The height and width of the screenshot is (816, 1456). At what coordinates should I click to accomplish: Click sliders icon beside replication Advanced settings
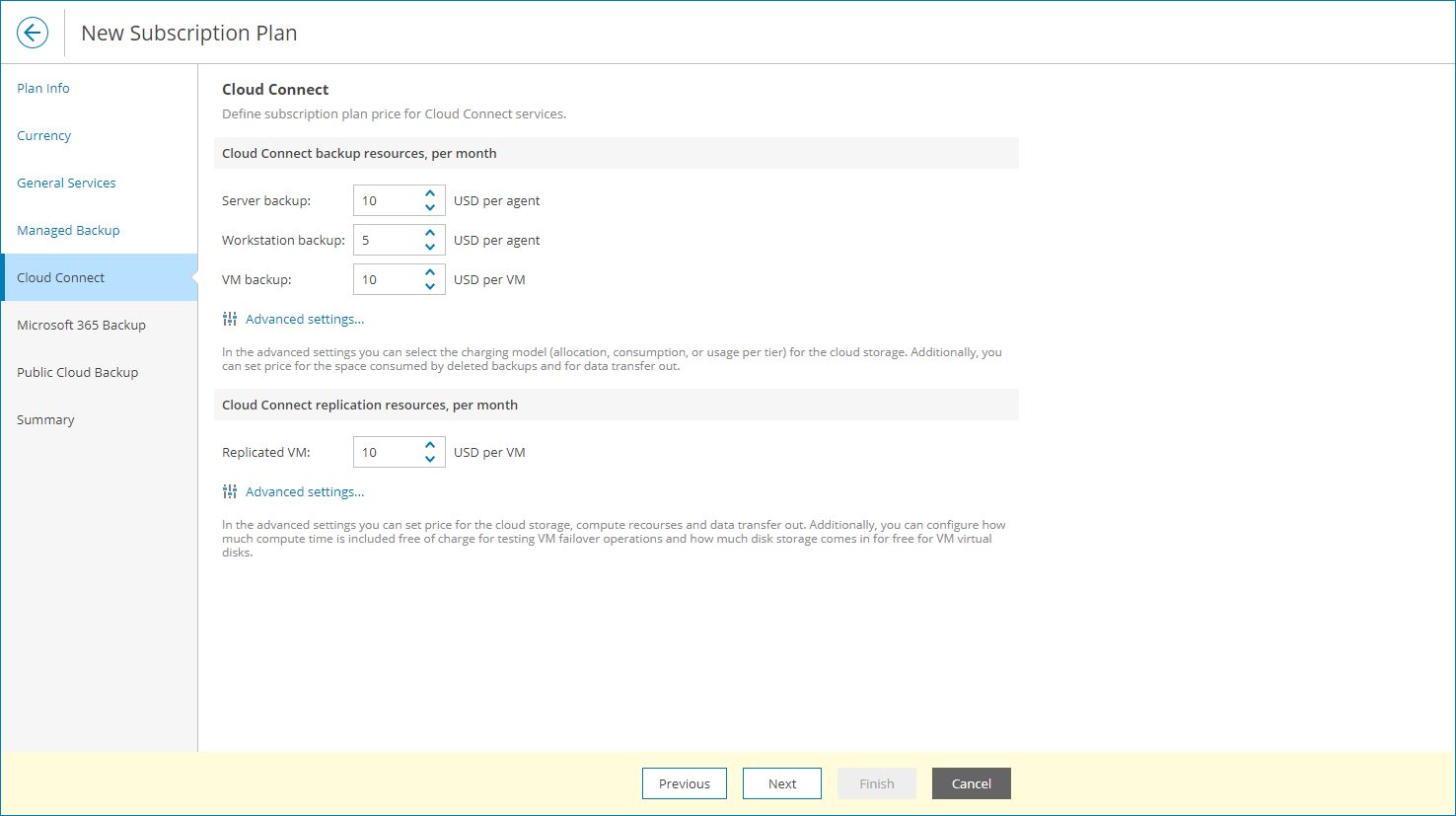pyautogui.click(x=230, y=491)
